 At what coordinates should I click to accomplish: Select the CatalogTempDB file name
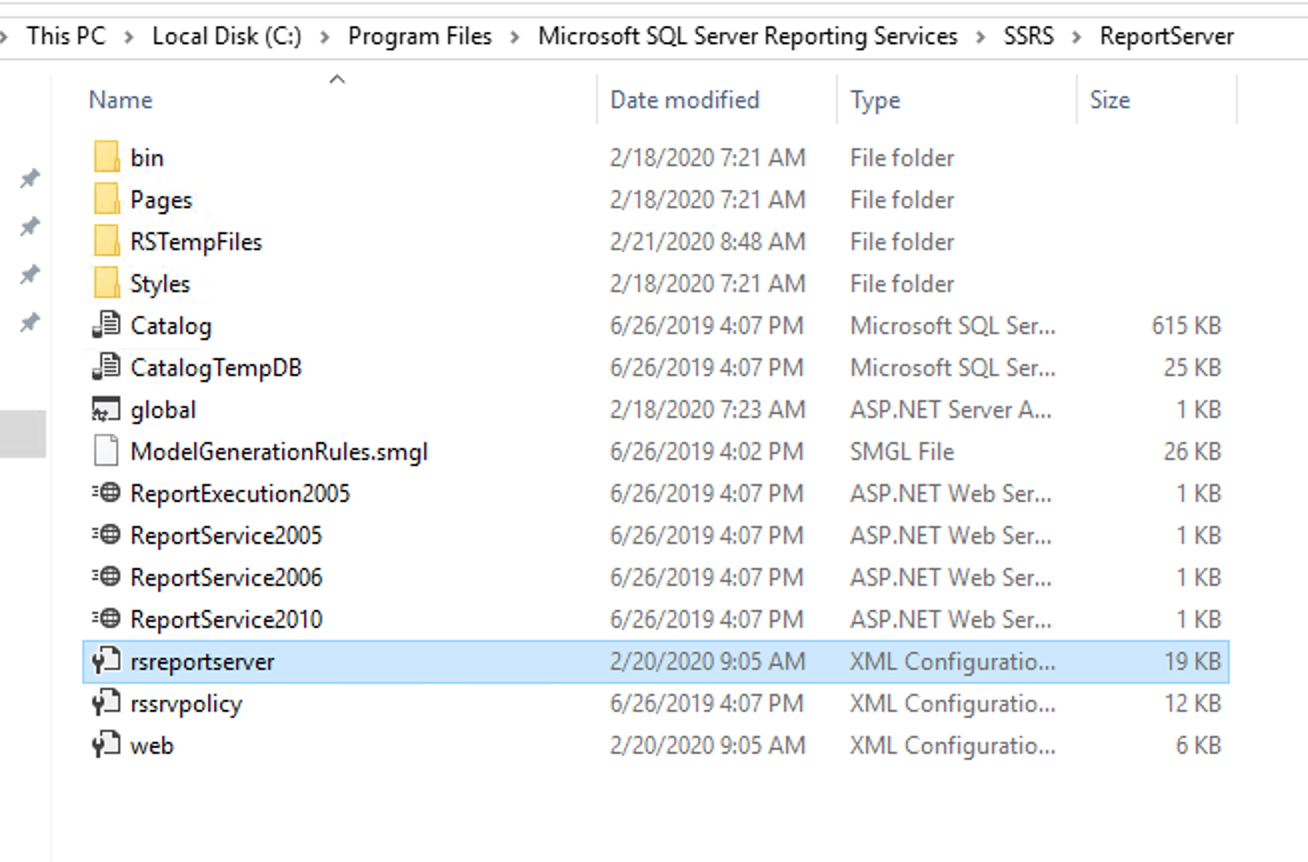click(x=216, y=368)
